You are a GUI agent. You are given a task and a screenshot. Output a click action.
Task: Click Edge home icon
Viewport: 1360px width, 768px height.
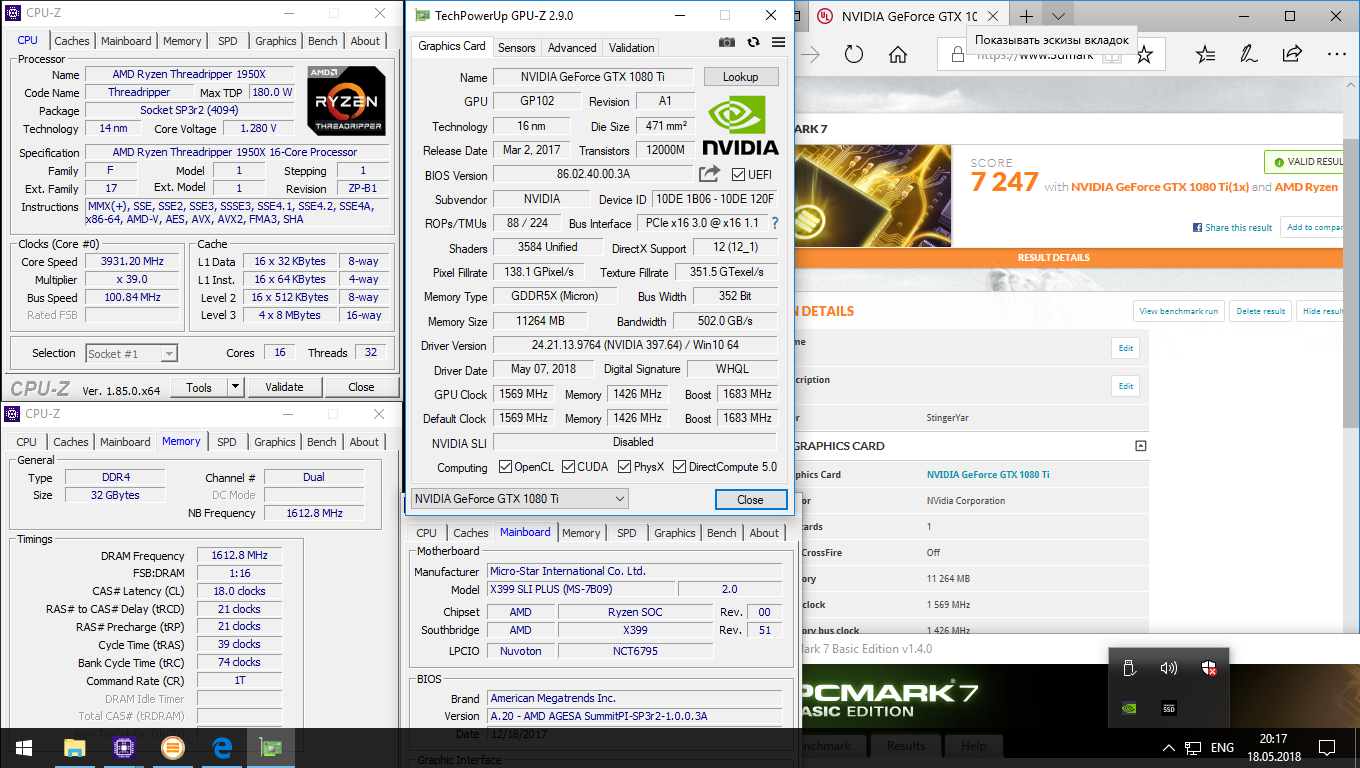coord(898,55)
